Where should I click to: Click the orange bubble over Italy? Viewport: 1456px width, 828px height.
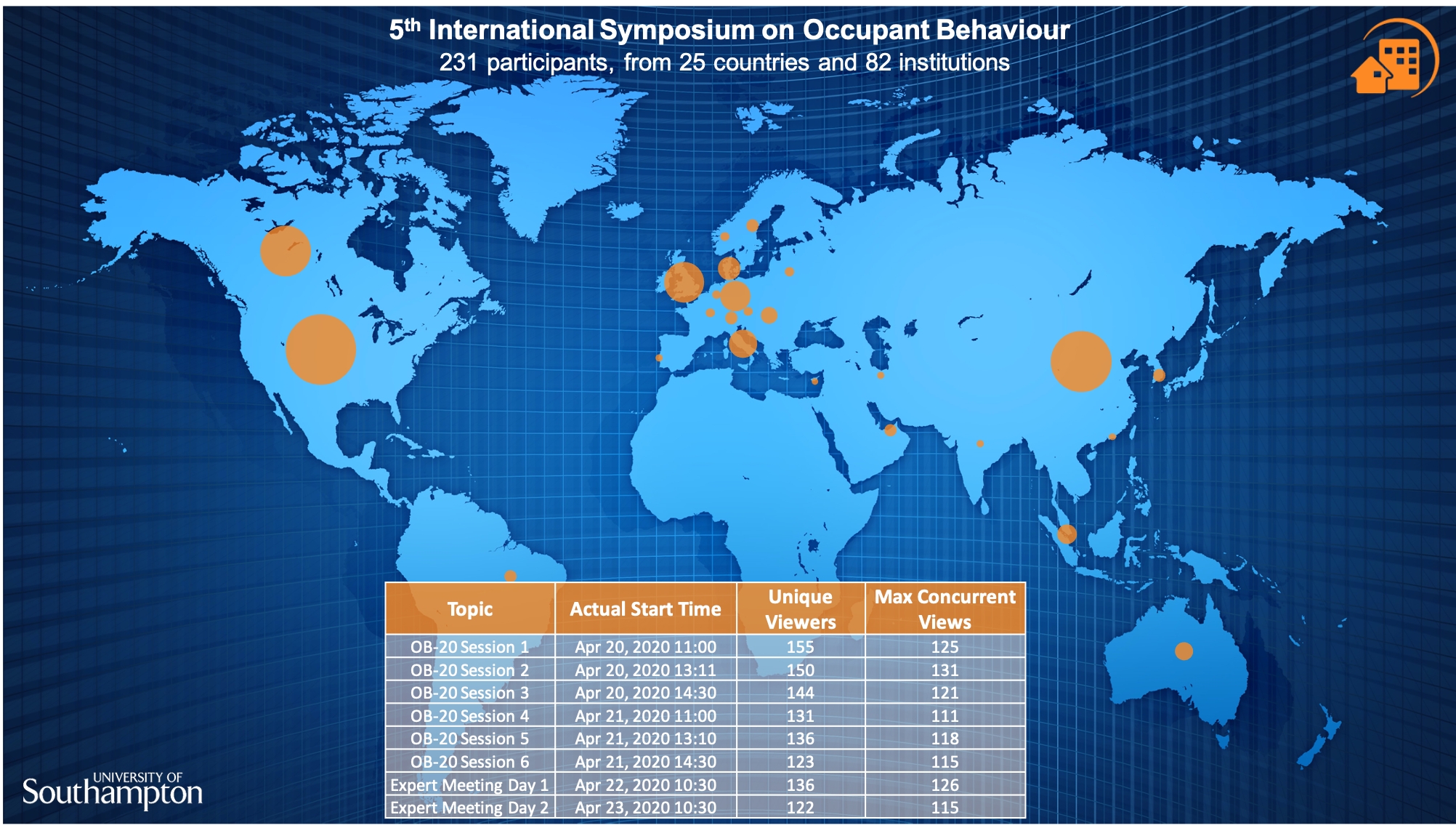743,342
